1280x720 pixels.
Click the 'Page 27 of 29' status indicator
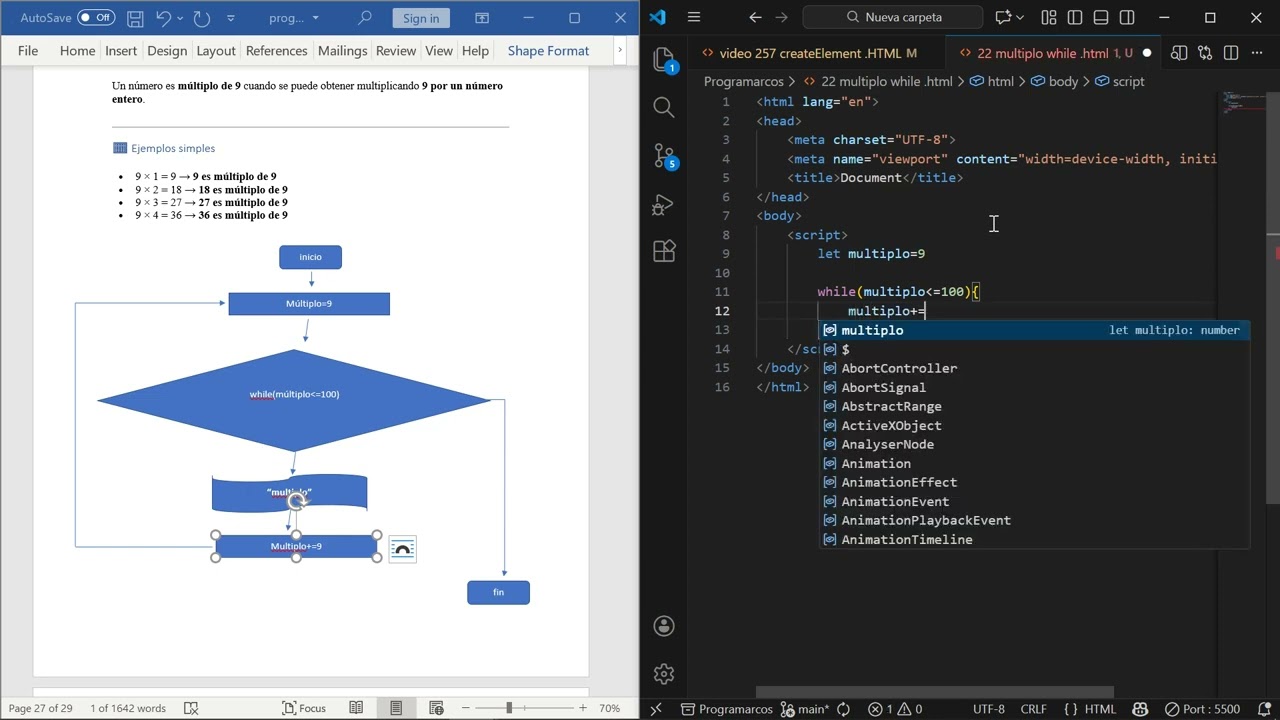[40, 708]
